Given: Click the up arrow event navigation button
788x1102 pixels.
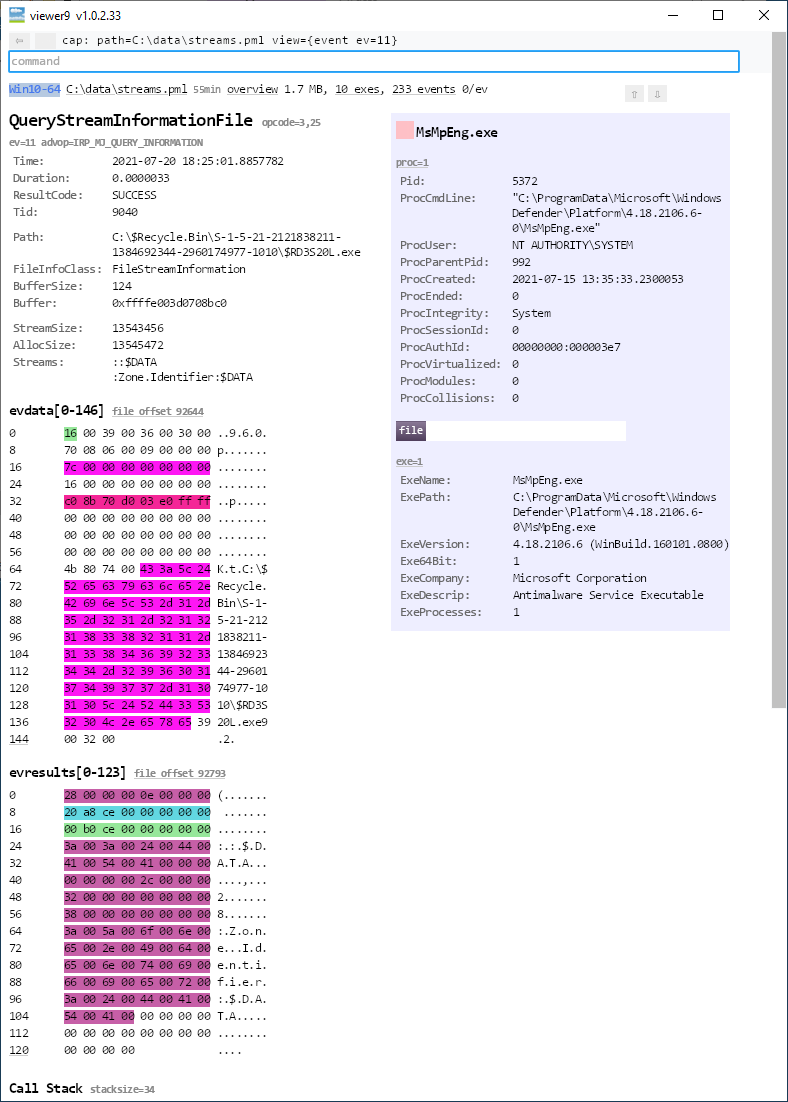Looking at the screenshot, I should point(634,94).
